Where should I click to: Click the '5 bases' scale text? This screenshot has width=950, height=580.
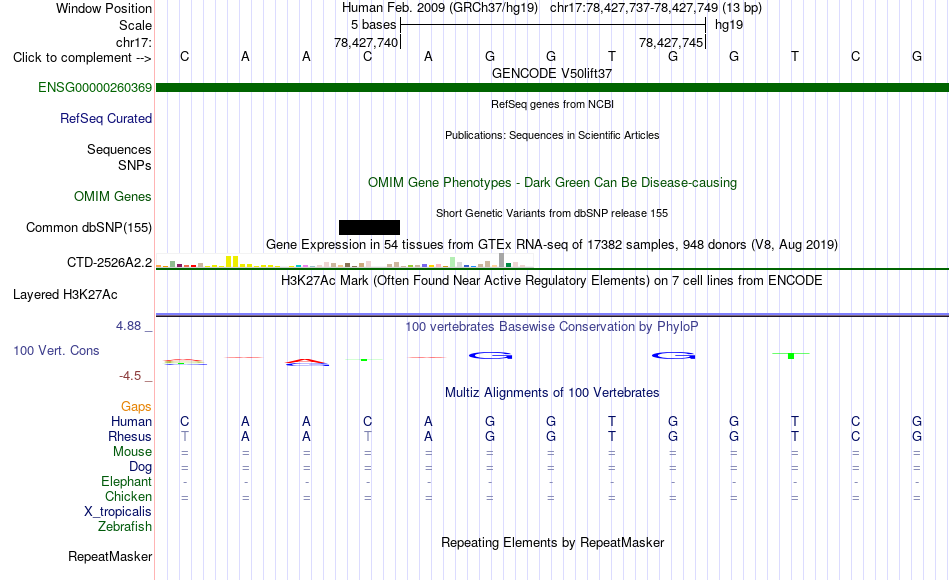373,25
